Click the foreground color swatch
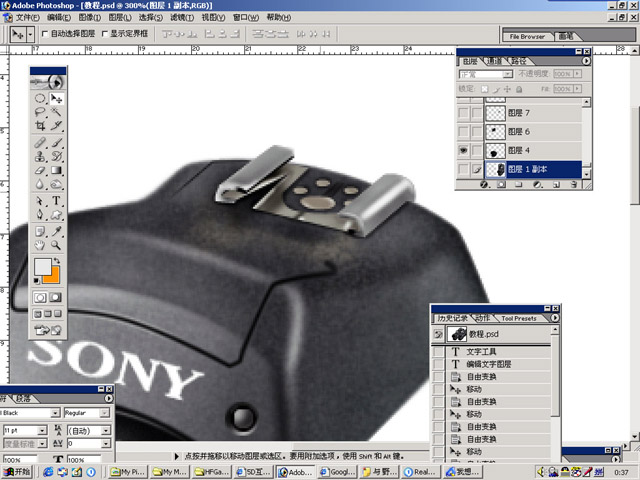 [x=42, y=267]
